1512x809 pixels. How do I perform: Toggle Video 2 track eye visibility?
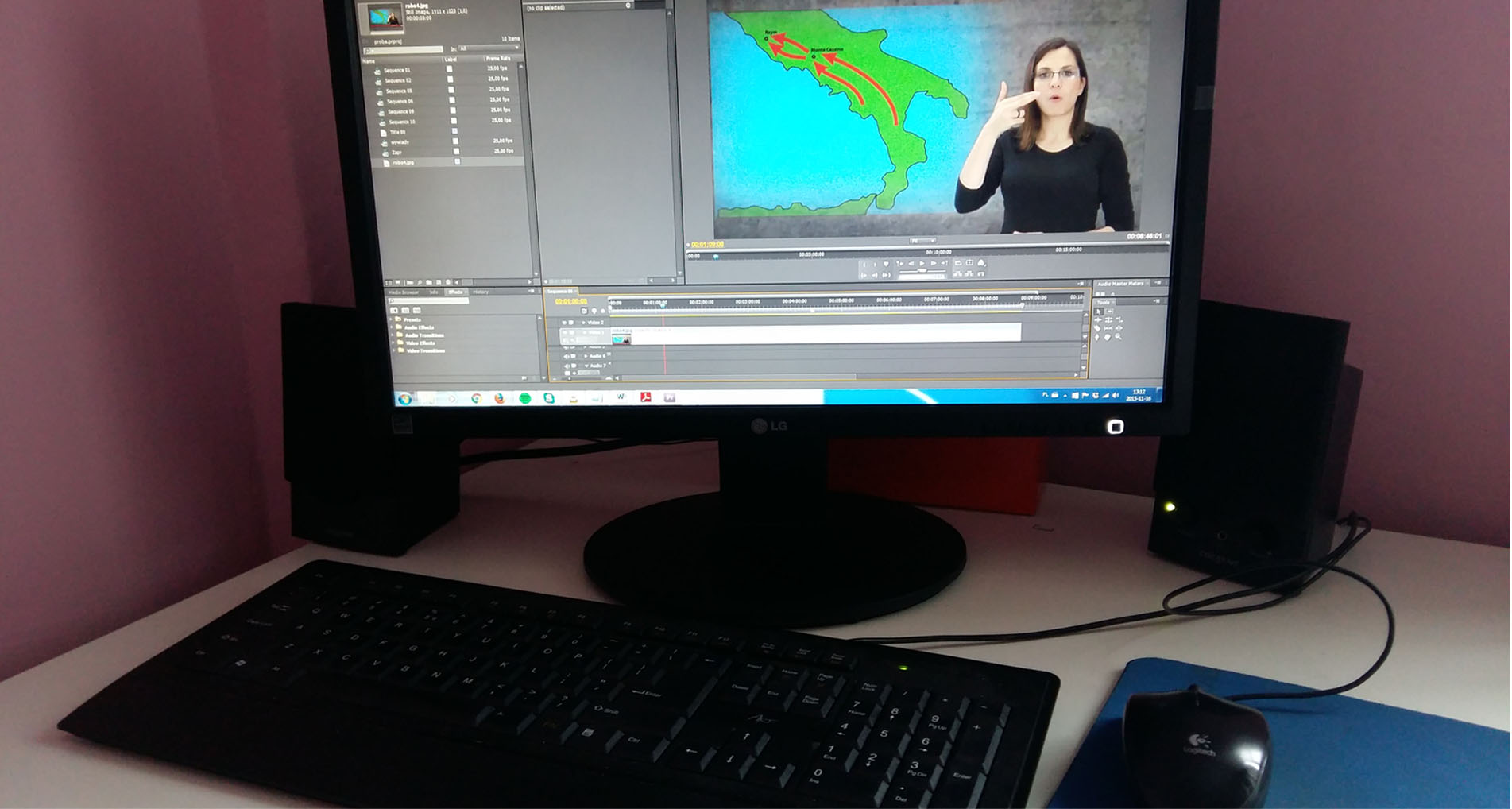pyautogui.click(x=565, y=323)
